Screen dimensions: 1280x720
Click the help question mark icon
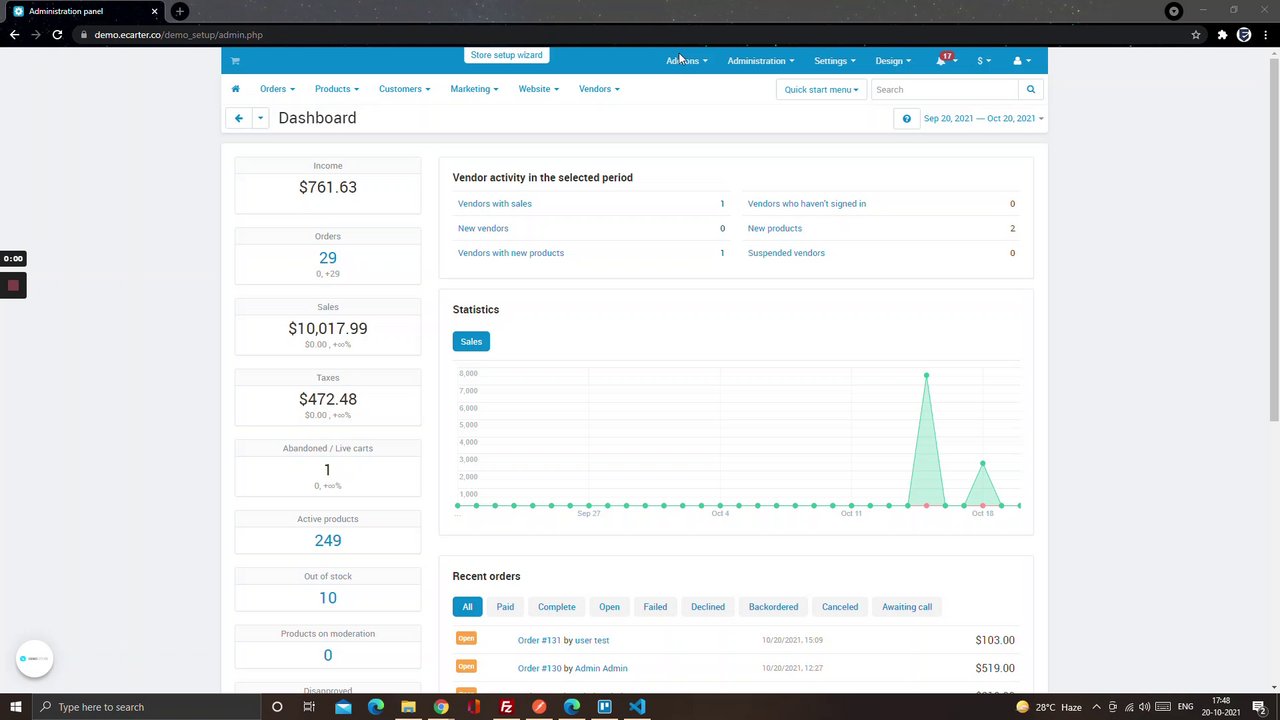point(907,118)
